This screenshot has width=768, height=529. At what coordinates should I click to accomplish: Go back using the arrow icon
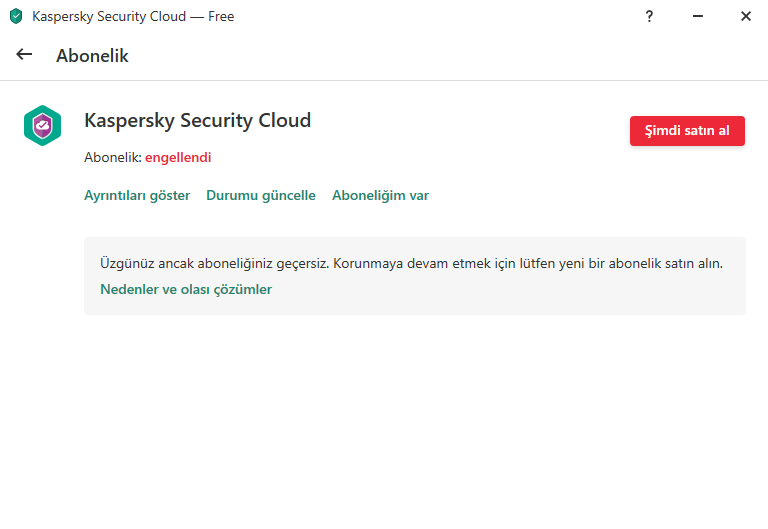click(x=24, y=54)
